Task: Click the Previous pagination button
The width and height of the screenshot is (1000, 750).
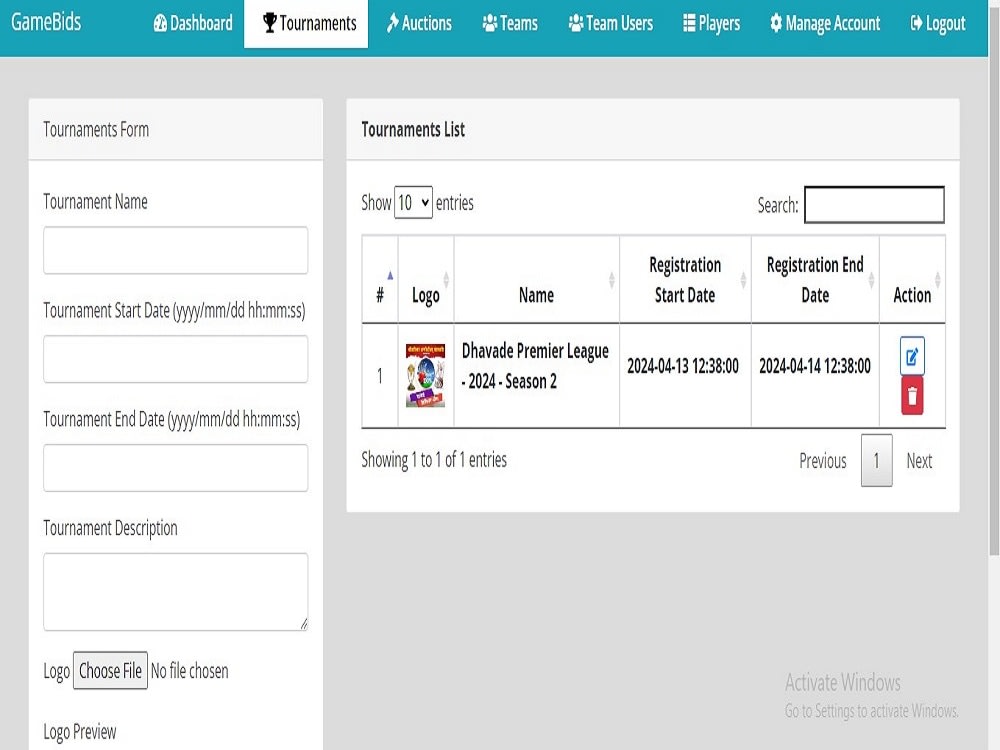Action: click(823, 460)
